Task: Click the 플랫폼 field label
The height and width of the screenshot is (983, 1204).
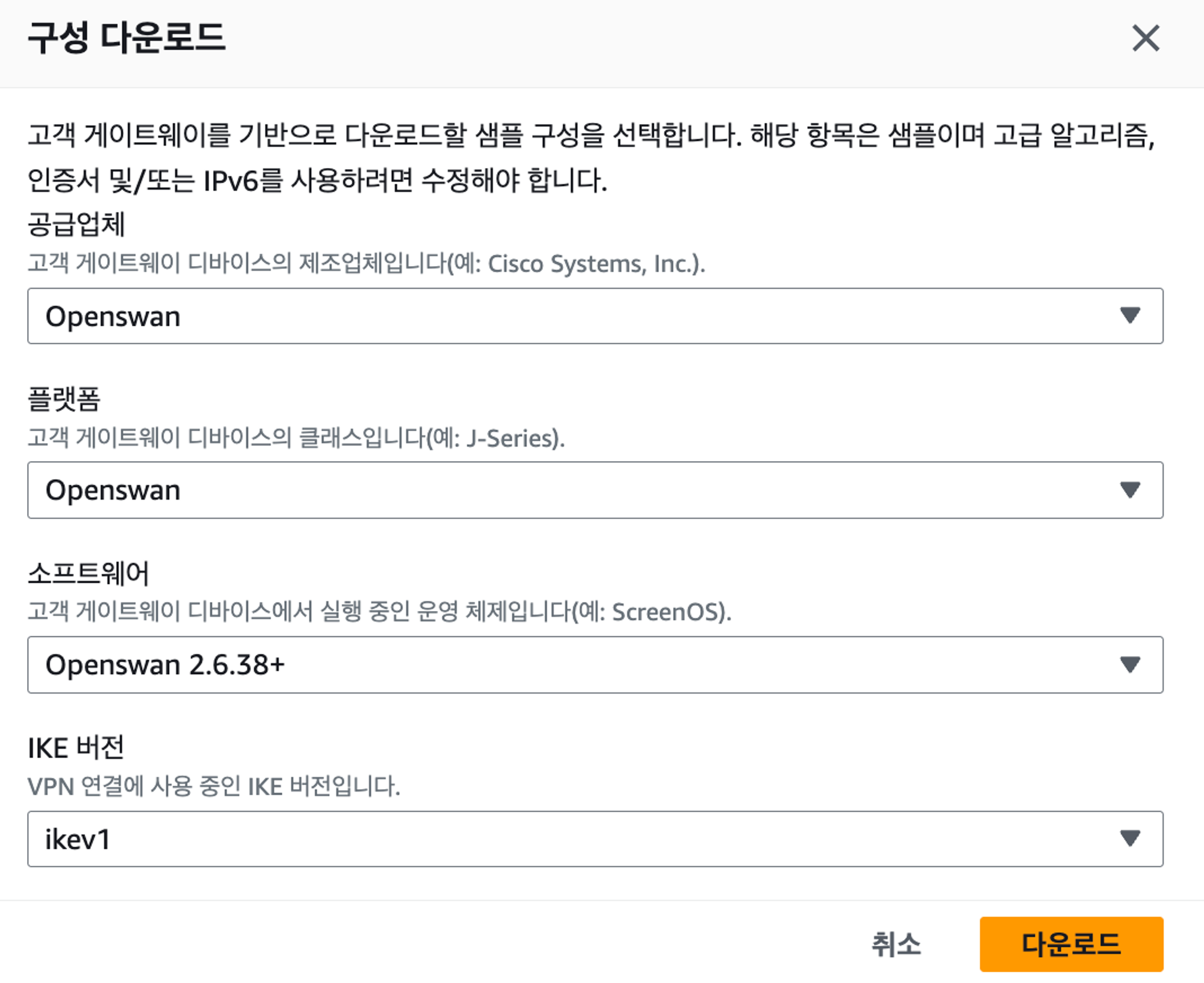Action: pos(64,398)
